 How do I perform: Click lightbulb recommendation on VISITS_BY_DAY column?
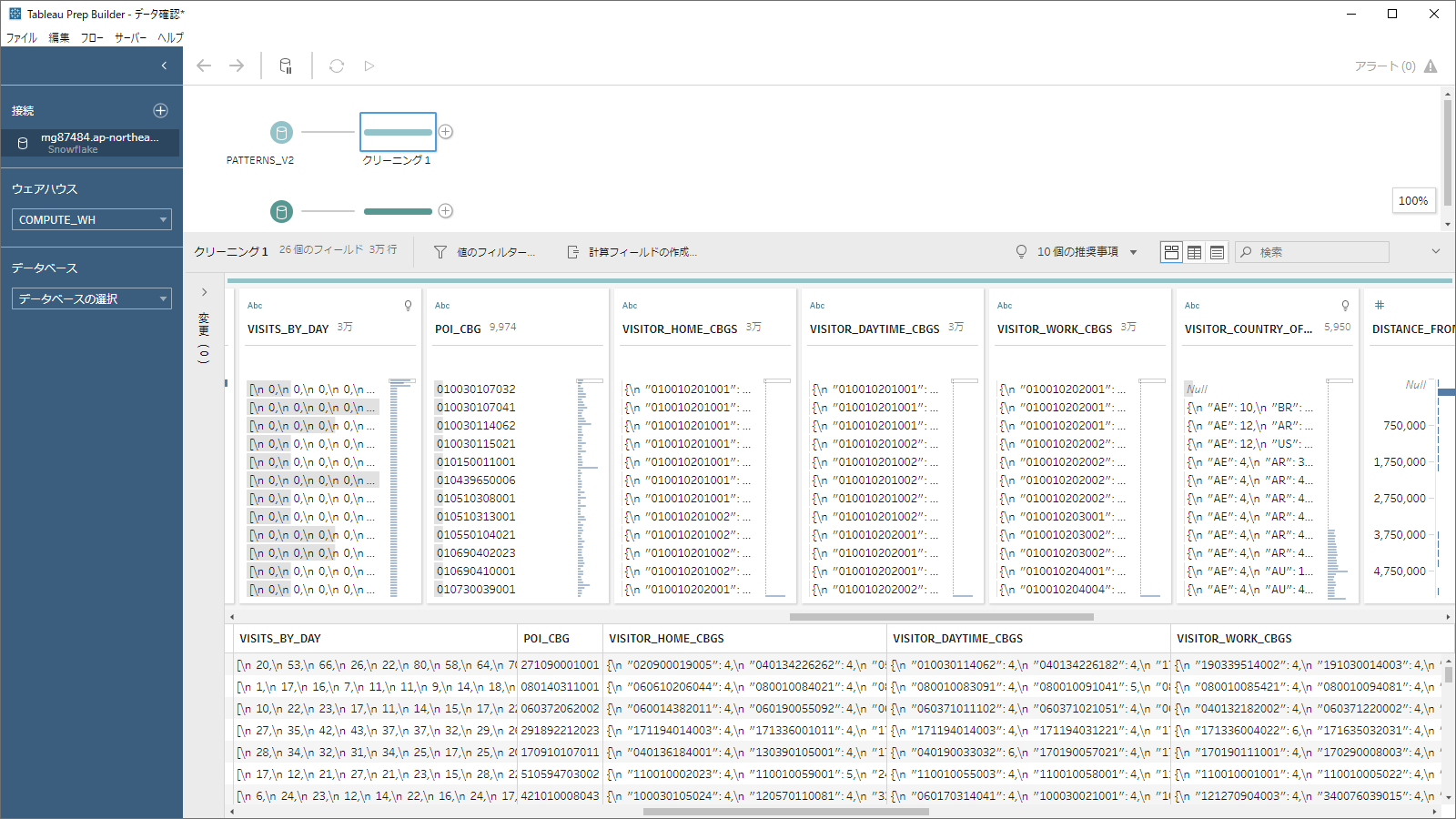[x=408, y=306]
